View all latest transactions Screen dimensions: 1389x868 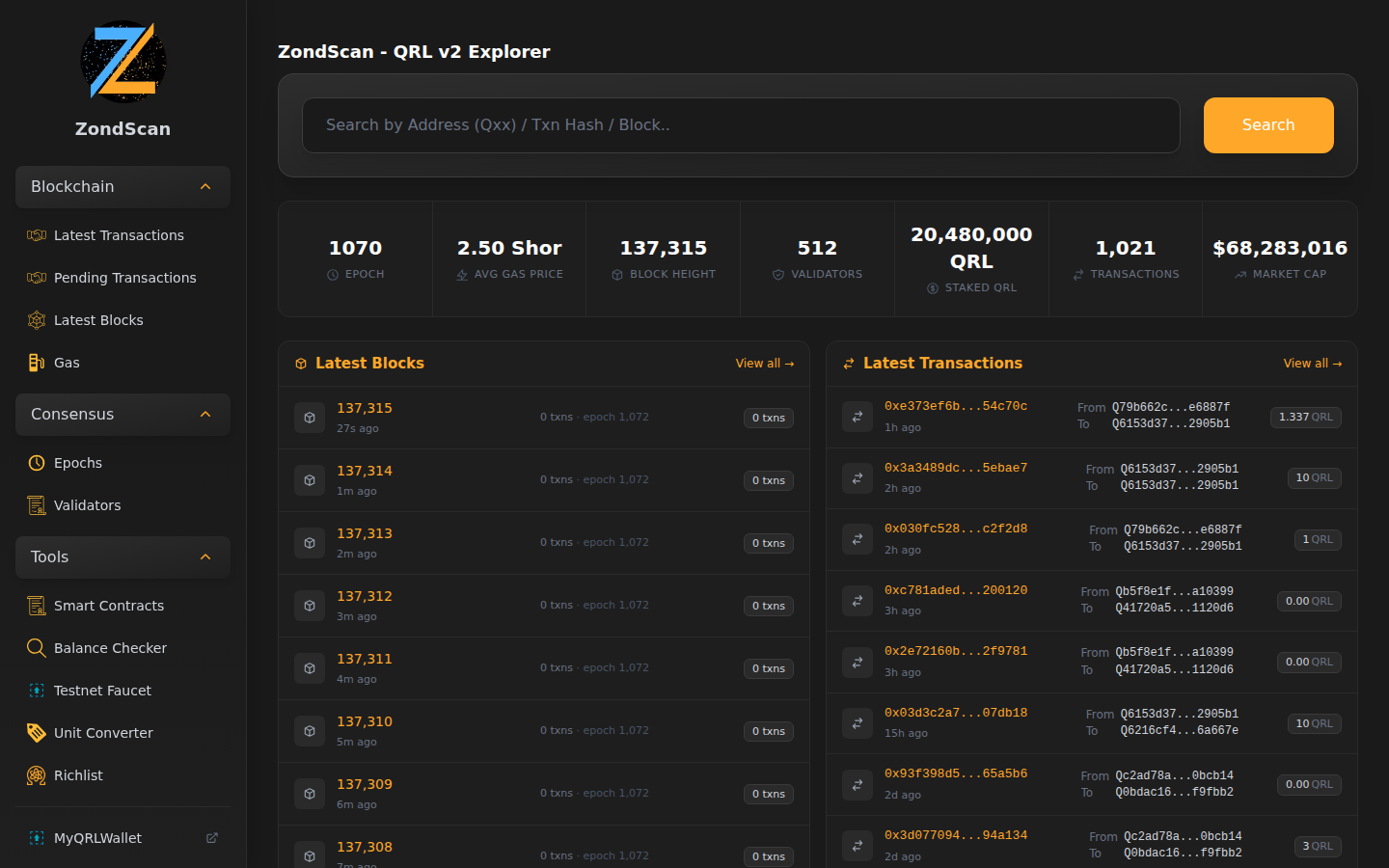point(1312,364)
